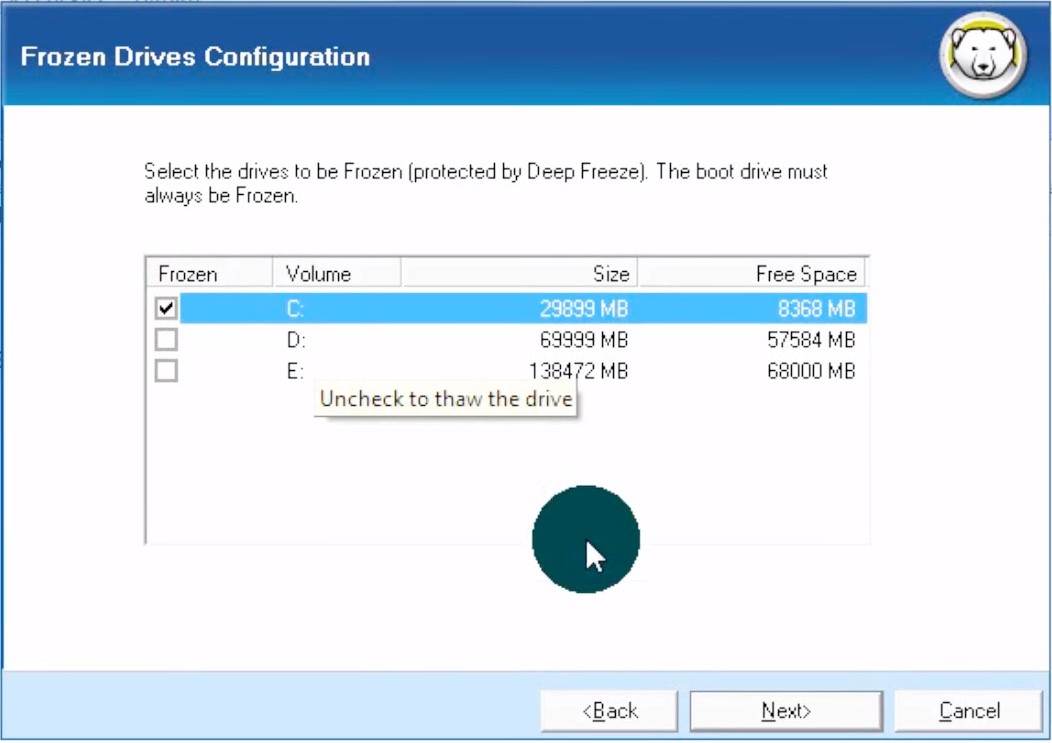Screen dimensions: 1052x743
Task: Select the E: volume row
Action: pos(295,371)
